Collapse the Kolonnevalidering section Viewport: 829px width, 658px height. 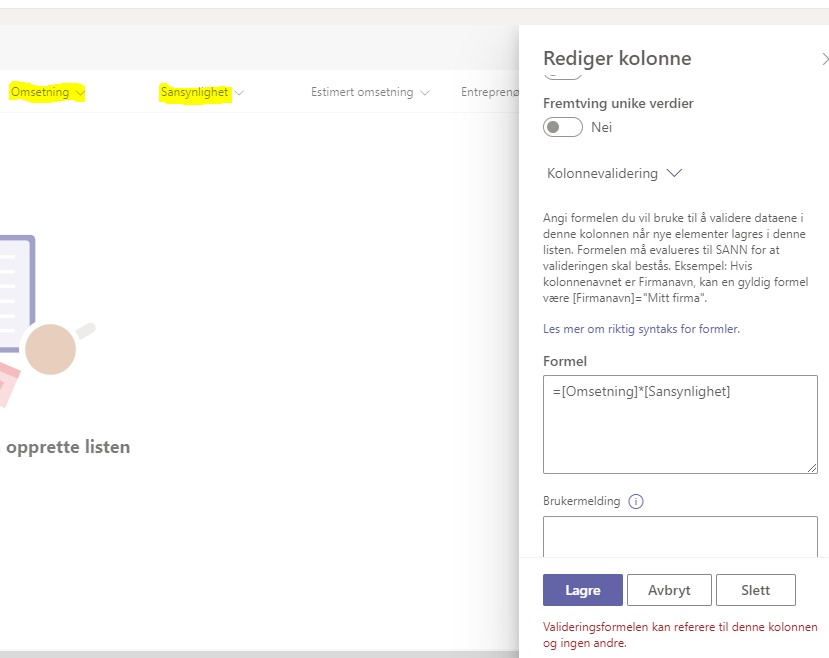coord(674,173)
